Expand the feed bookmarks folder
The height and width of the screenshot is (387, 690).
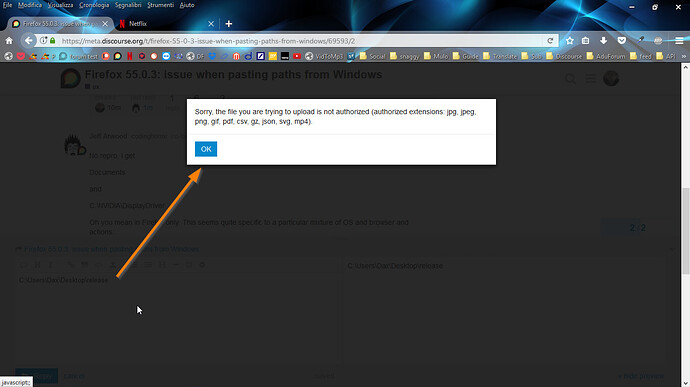click(x=641, y=56)
